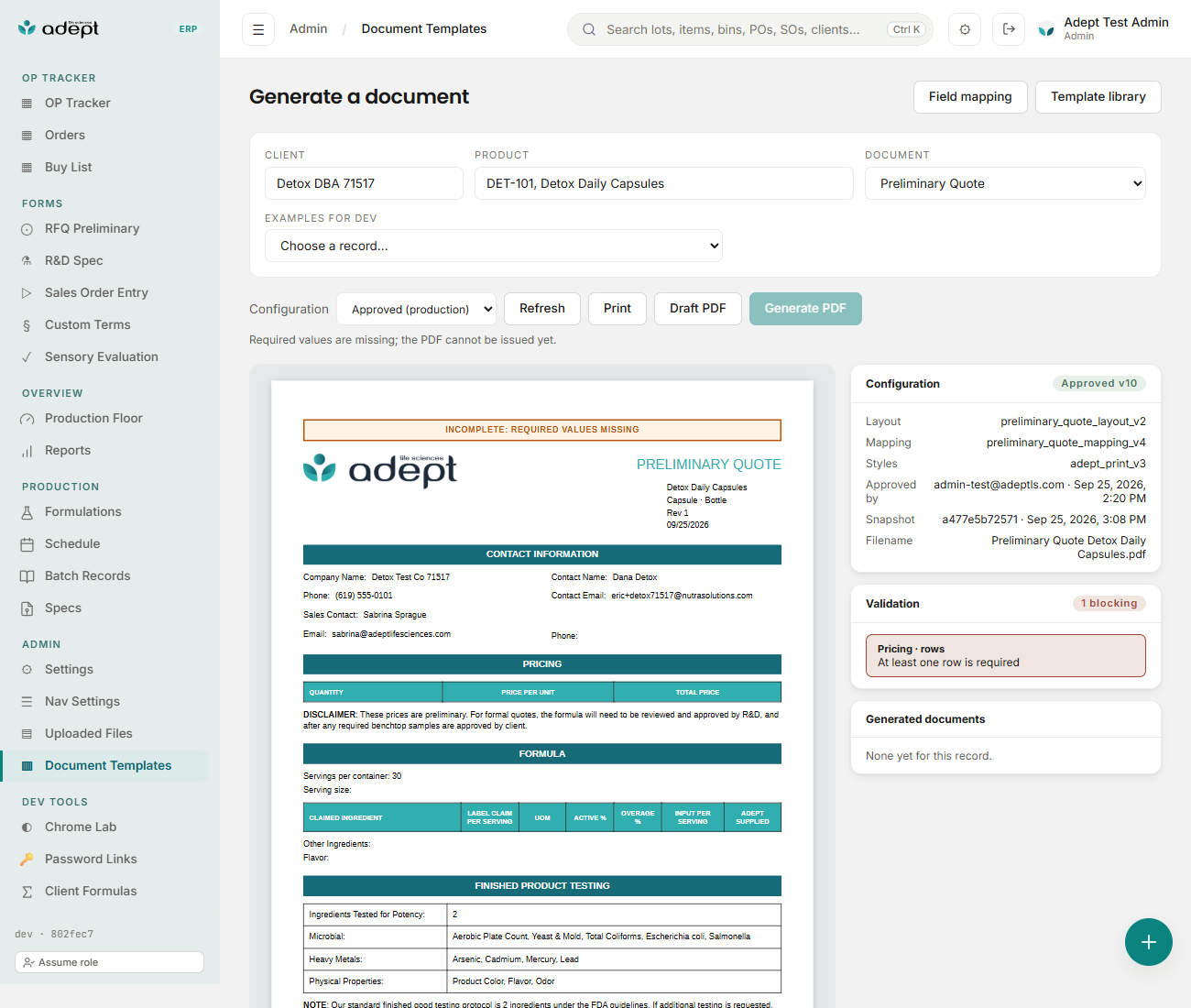Focus the global search field
Screen dimensions: 1191x1008
[x=750, y=29]
